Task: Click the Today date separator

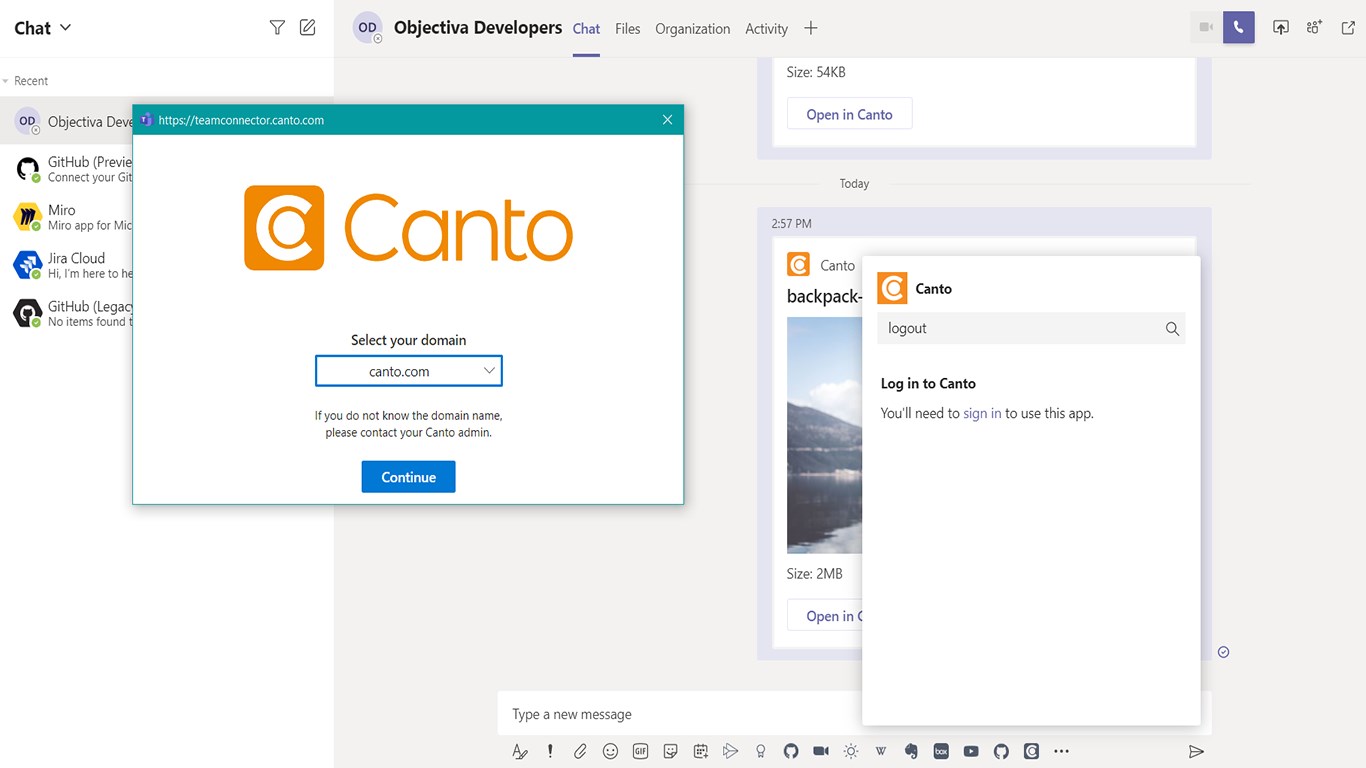Action: pyautogui.click(x=854, y=184)
